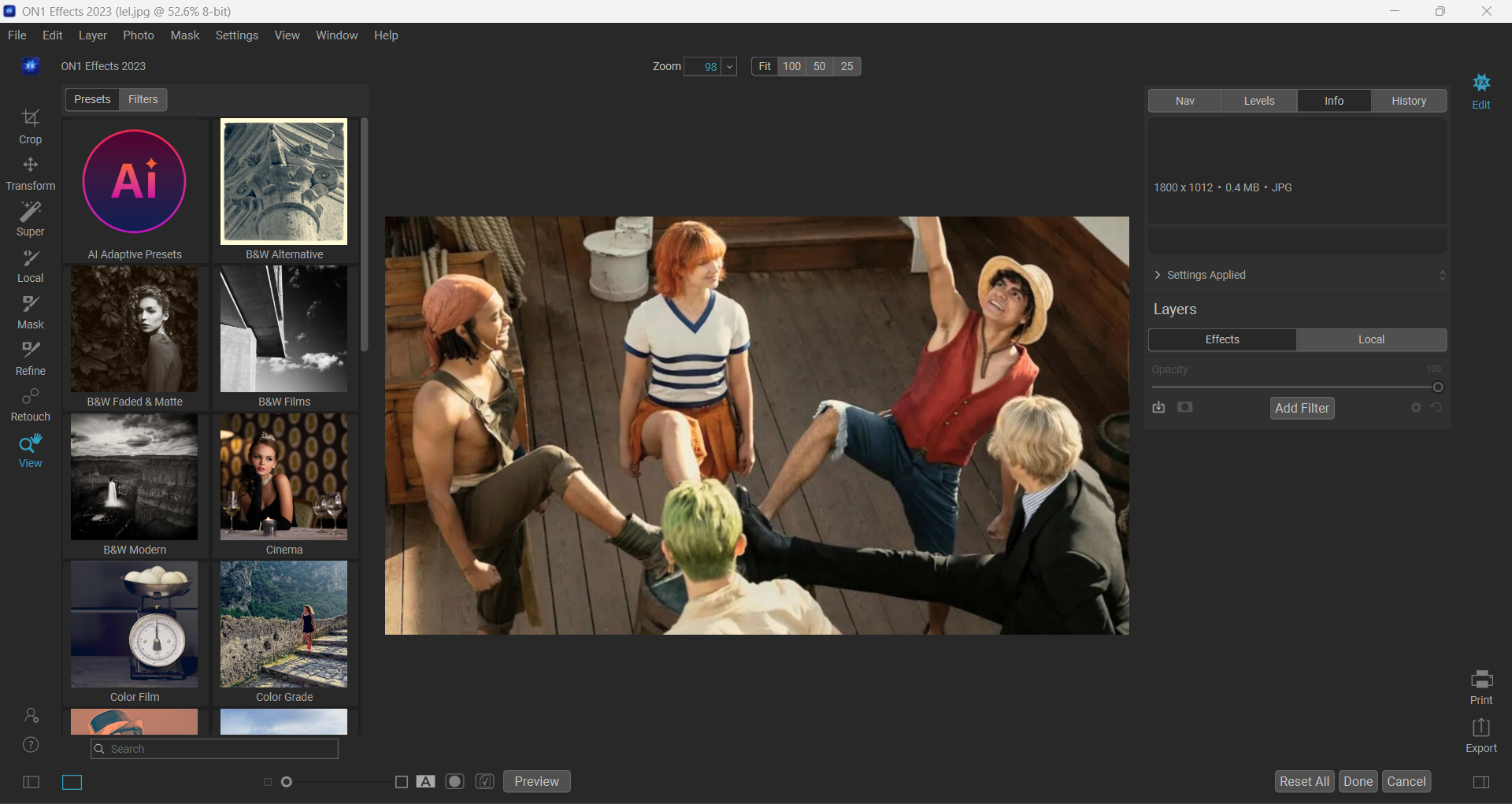Screen dimensions: 1512x804
Task: Select the Crop tool
Action: [30, 126]
